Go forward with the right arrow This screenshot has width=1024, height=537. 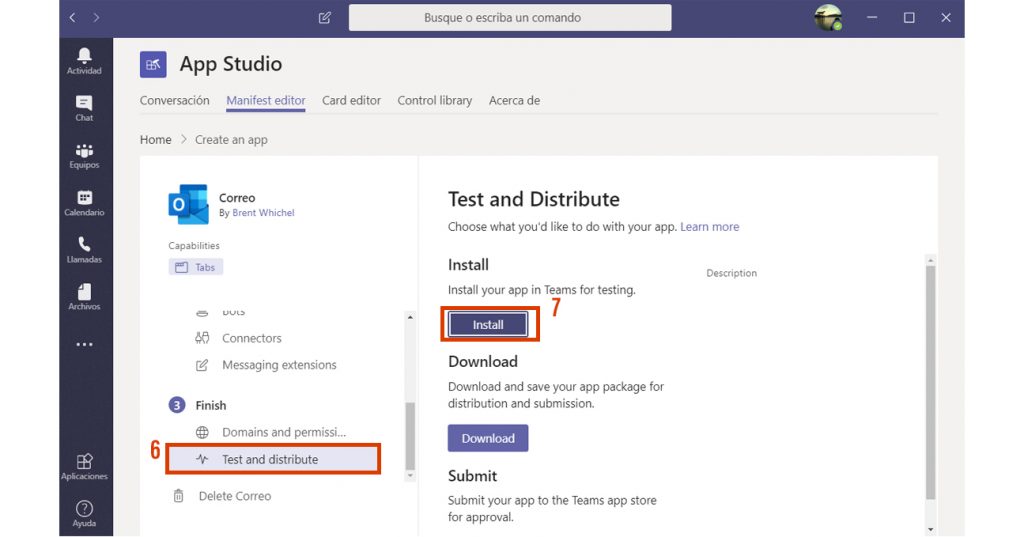click(x=96, y=18)
